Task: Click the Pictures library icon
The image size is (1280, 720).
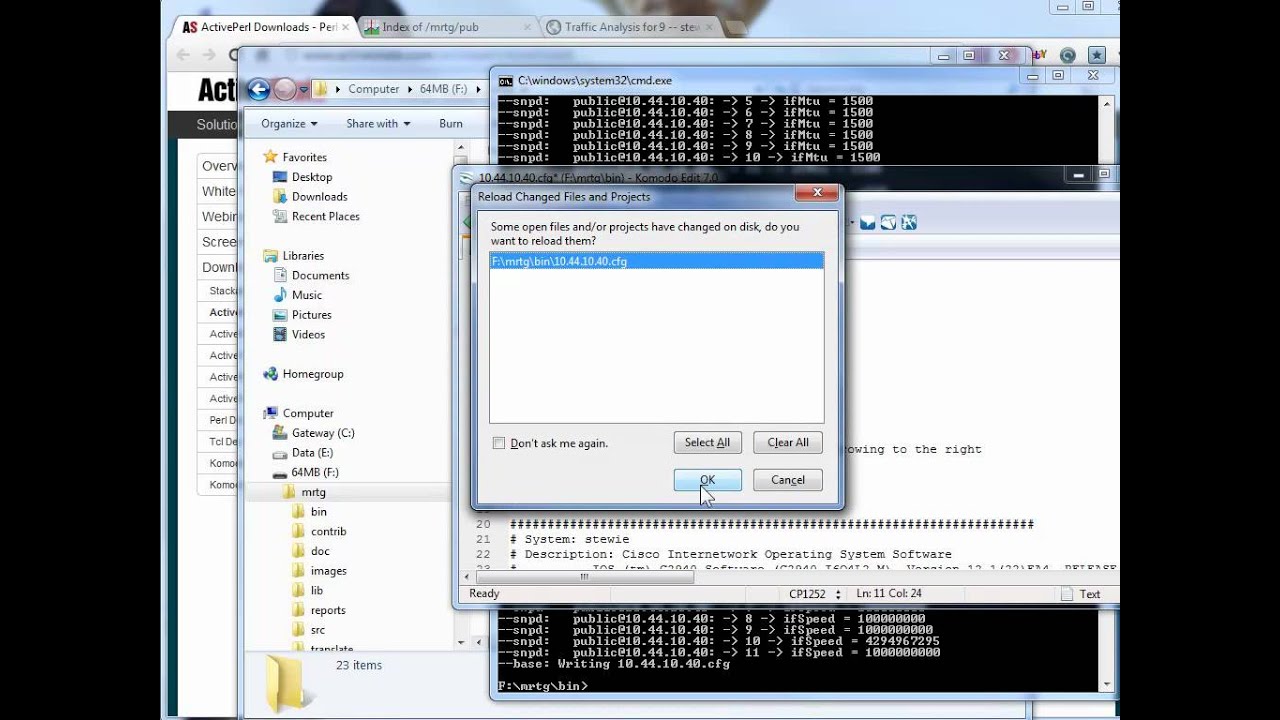Action: [x=280, y=314]
